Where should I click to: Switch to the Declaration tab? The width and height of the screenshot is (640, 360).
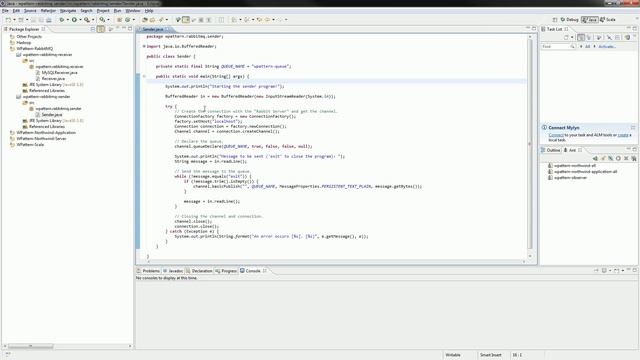(x=199, y=271)
